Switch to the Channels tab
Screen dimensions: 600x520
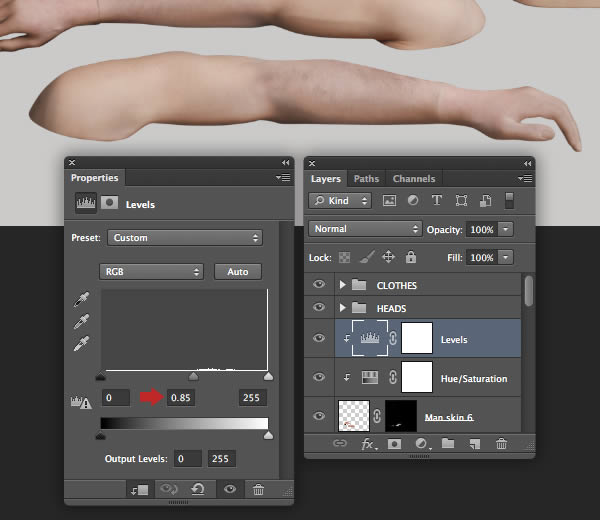[x=414, y=179]
